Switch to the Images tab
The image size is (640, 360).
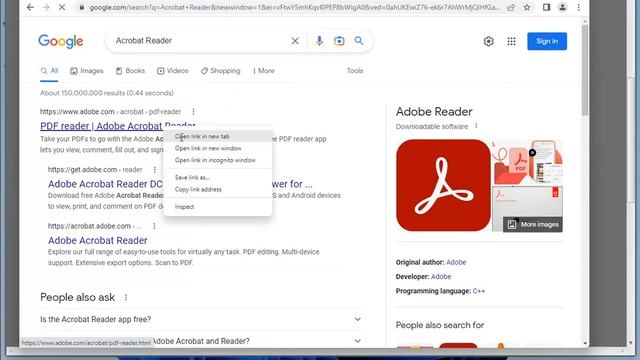pos(87,71)
